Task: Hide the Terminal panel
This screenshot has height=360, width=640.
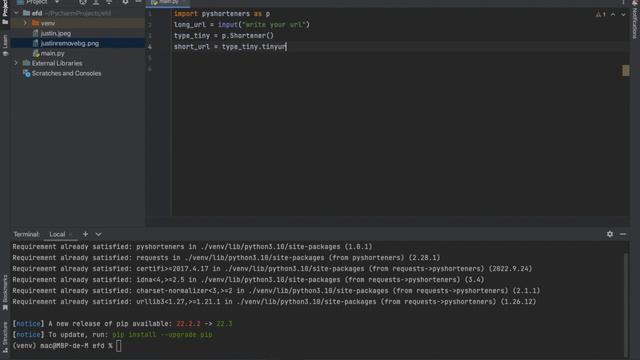Action: tap(623, 234)
